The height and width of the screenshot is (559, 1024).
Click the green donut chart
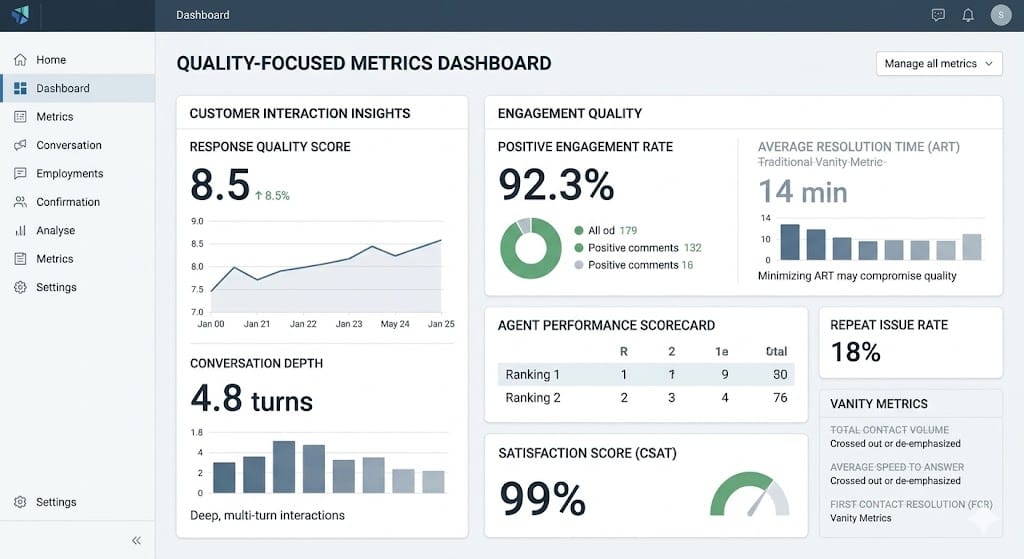click(530, 248)
